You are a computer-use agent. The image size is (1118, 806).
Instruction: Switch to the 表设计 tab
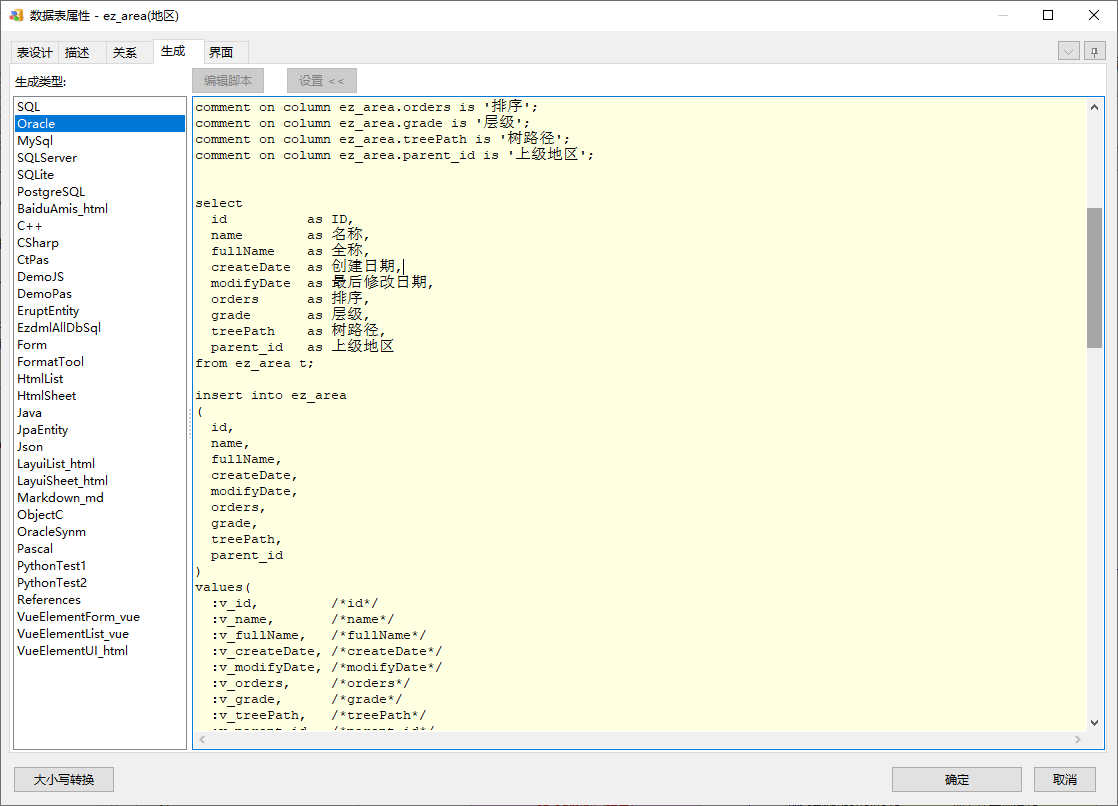point(35,53)
